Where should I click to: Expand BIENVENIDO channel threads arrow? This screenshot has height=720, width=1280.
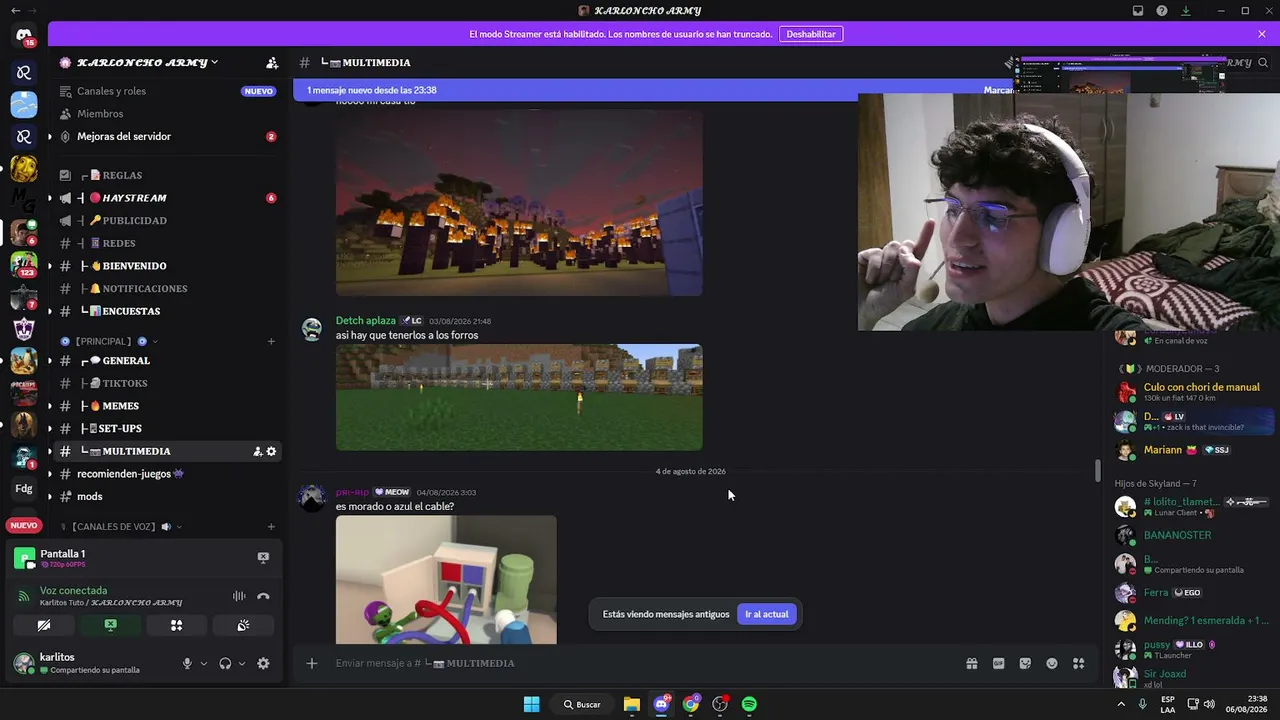tap(50, 266)
